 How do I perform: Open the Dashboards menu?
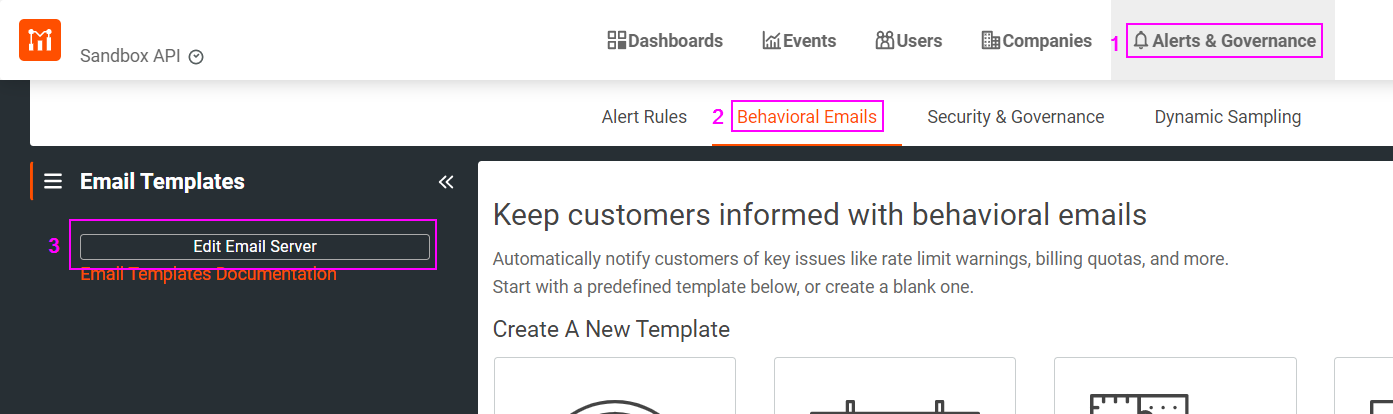click(x=665, y=41)
